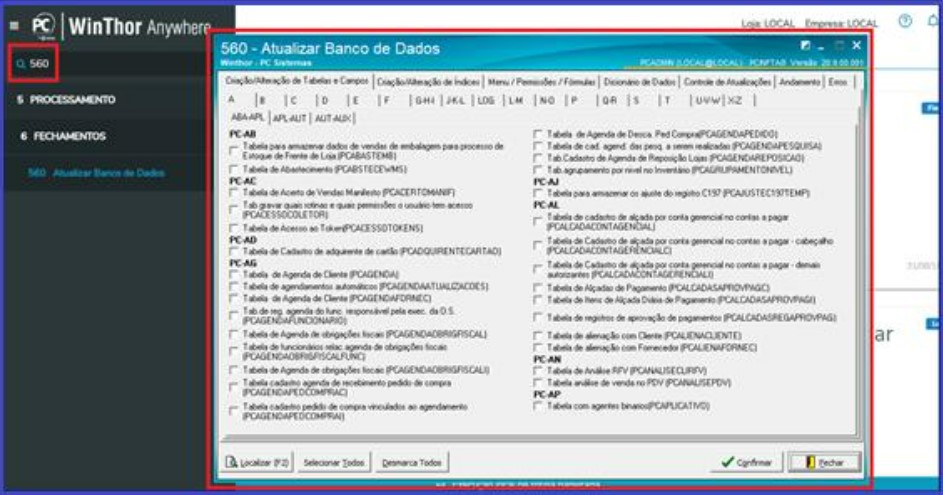Check PCABASTEMB table checkbox
This screenshot has height=495, width=943.
click(233, 151)
